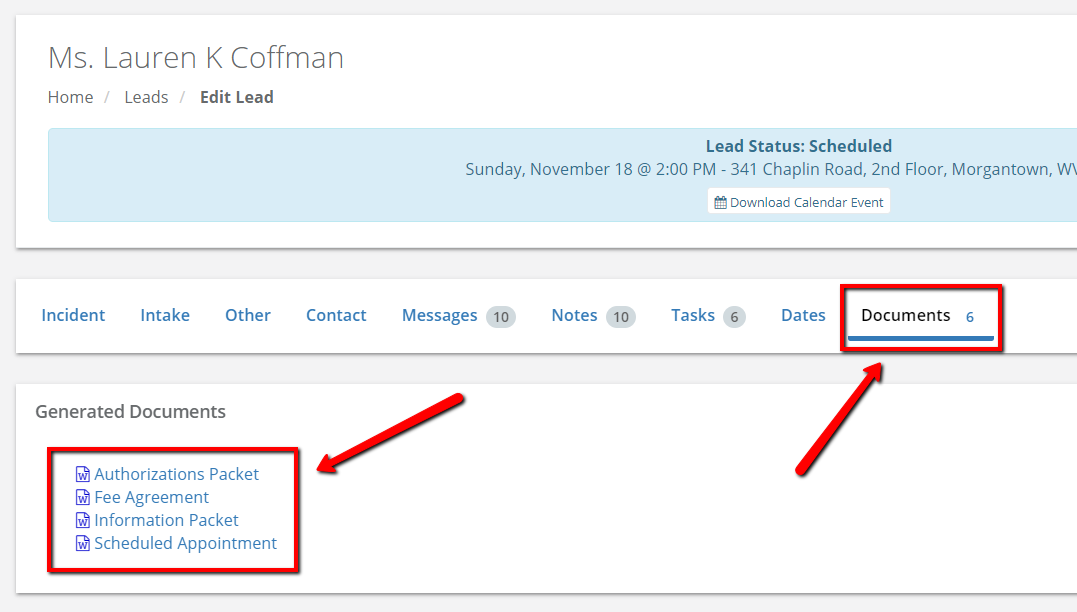Click the Word icon beside Authorizations Packet
1077x612 pixels.
click(x=82, y=474)
